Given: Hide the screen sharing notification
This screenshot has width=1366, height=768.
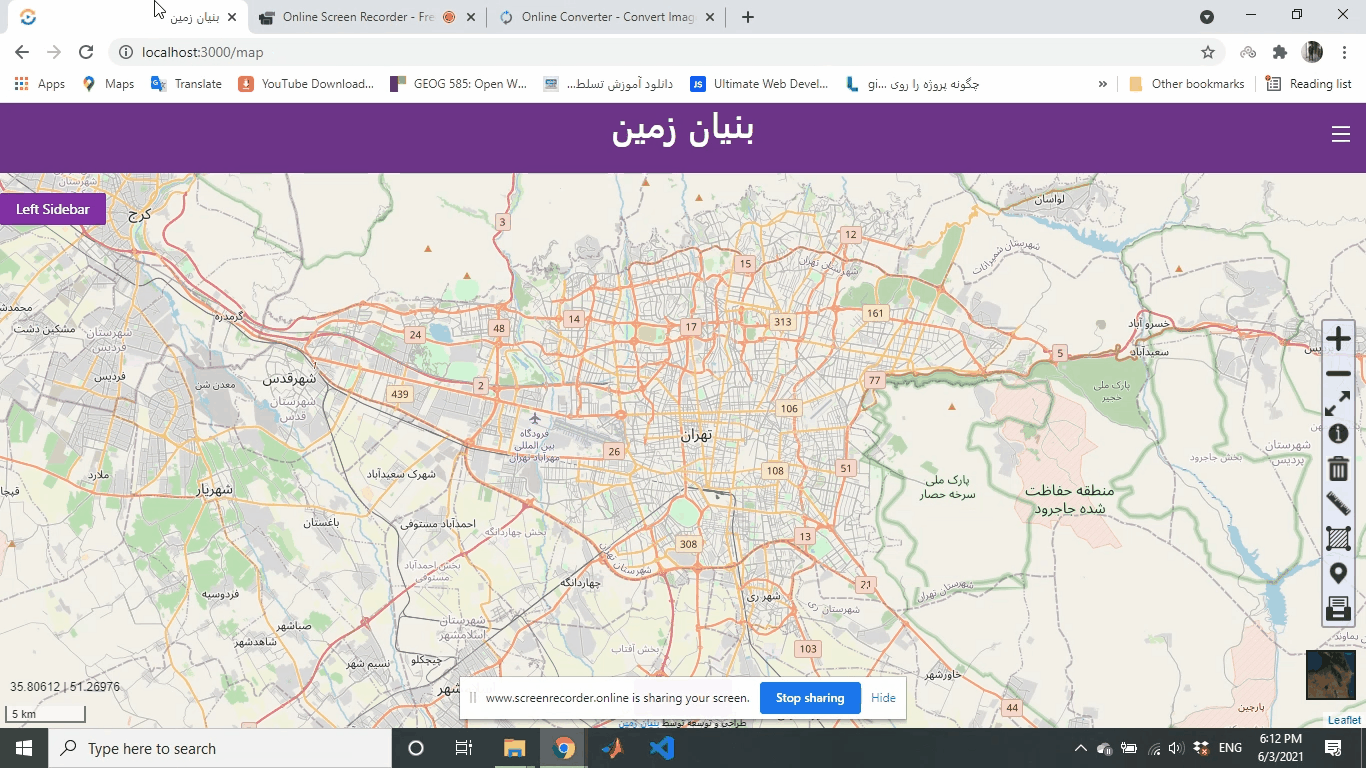Looking at the screenshot, I should click(883, 698).
